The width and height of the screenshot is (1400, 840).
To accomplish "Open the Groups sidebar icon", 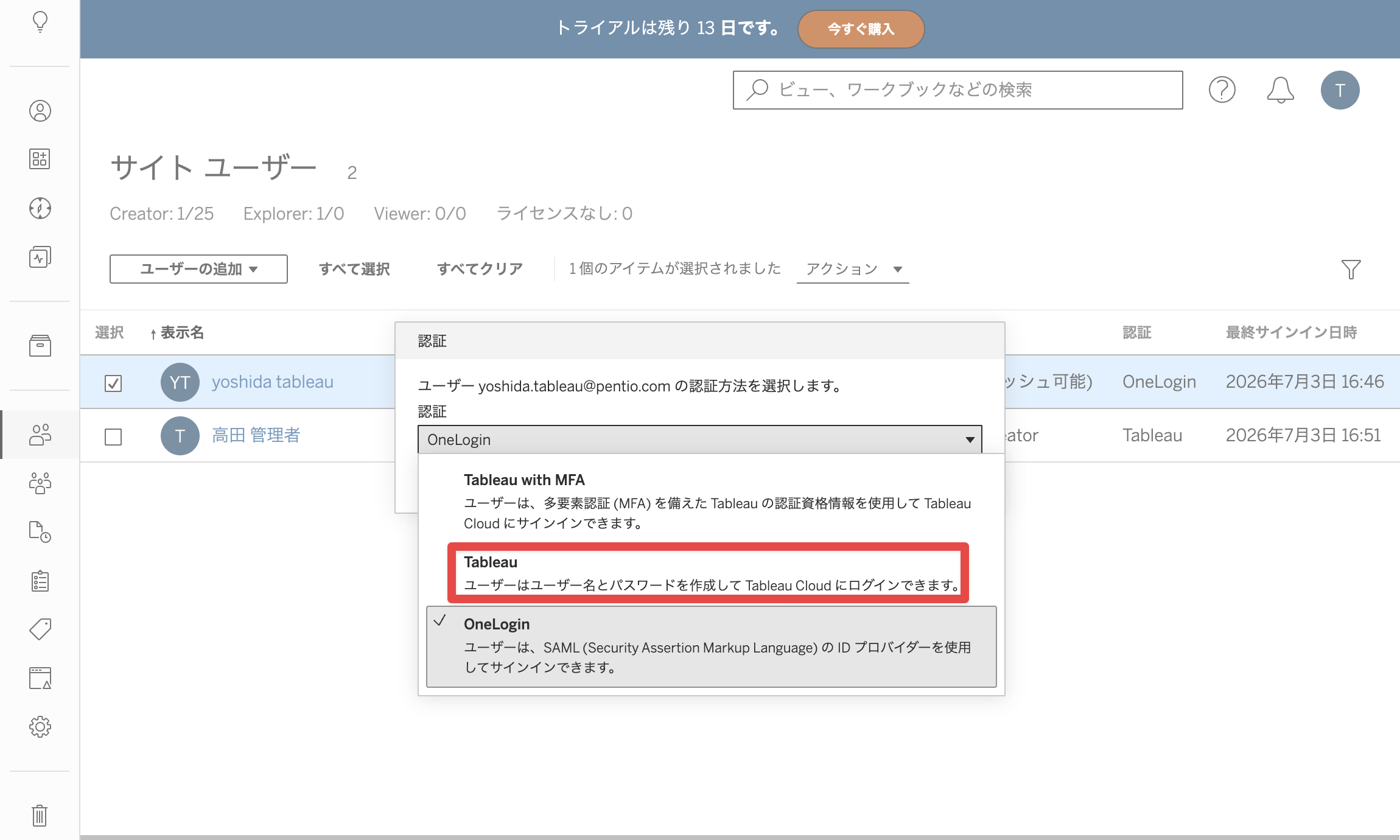I will (40, 483).
